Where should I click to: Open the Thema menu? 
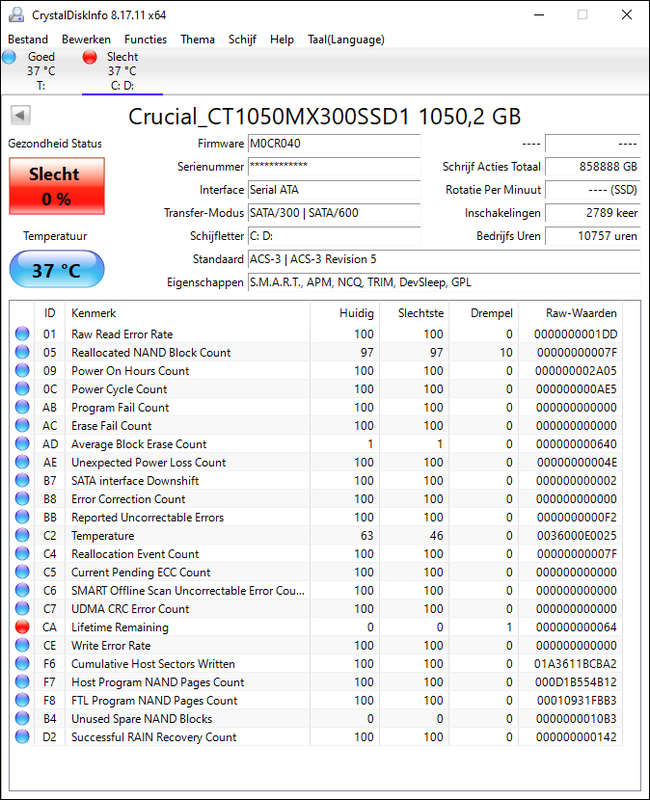pos(197,39)
